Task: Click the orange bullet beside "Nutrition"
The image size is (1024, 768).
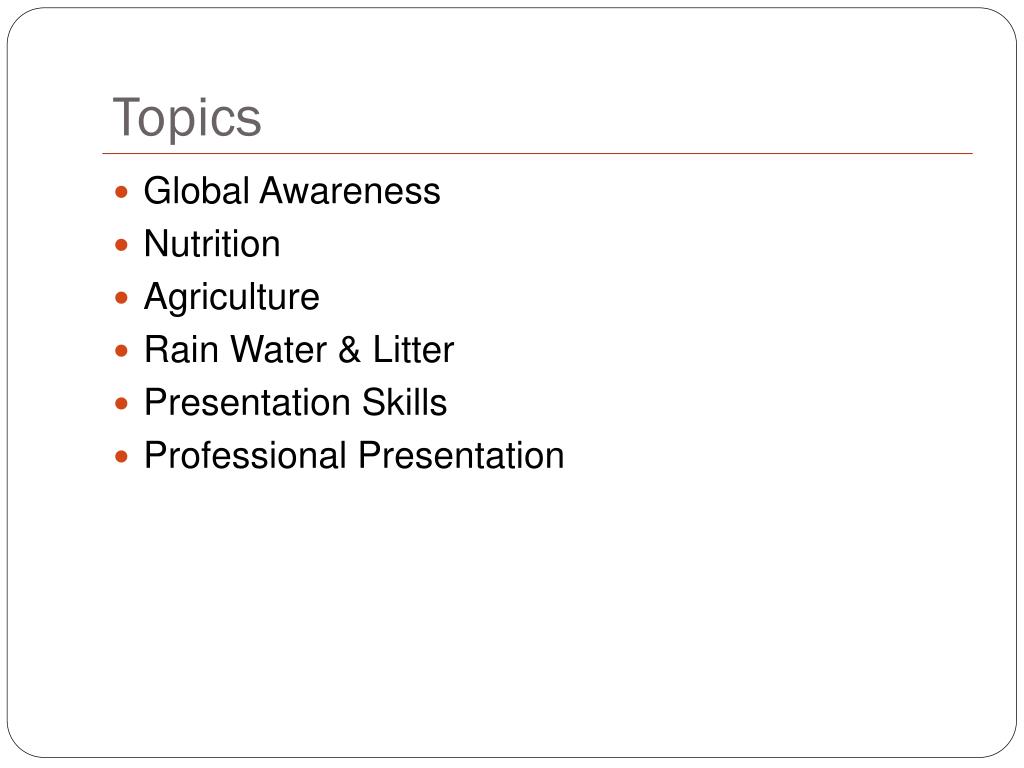Action: tap(121, 245)
